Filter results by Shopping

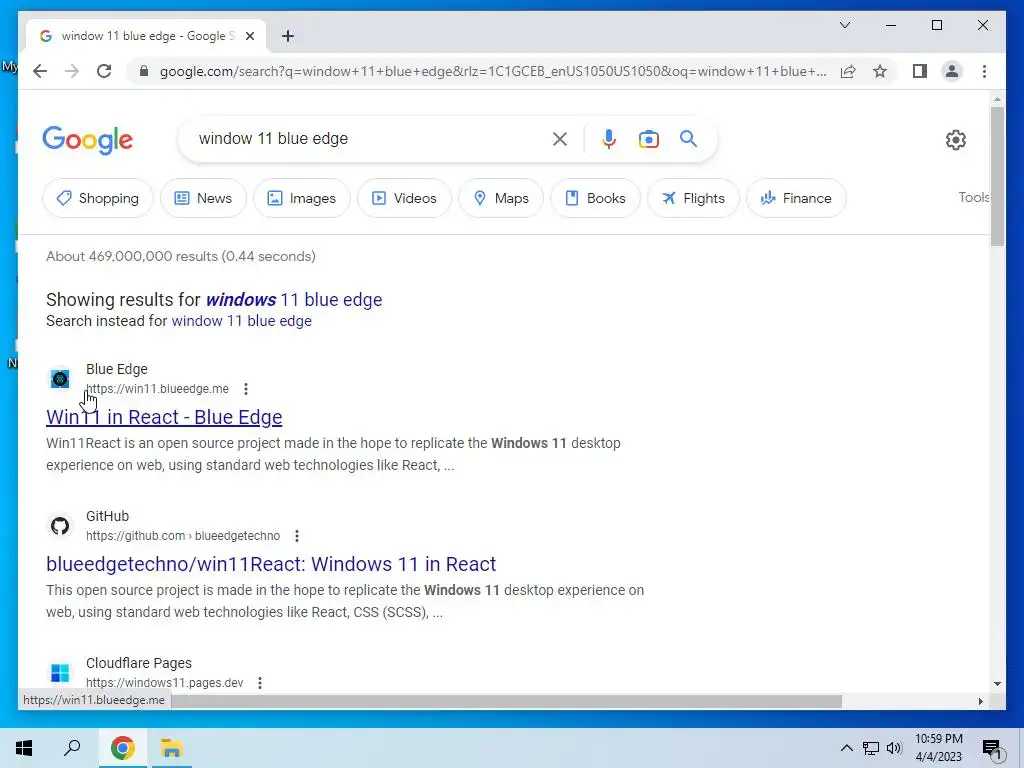98,198
